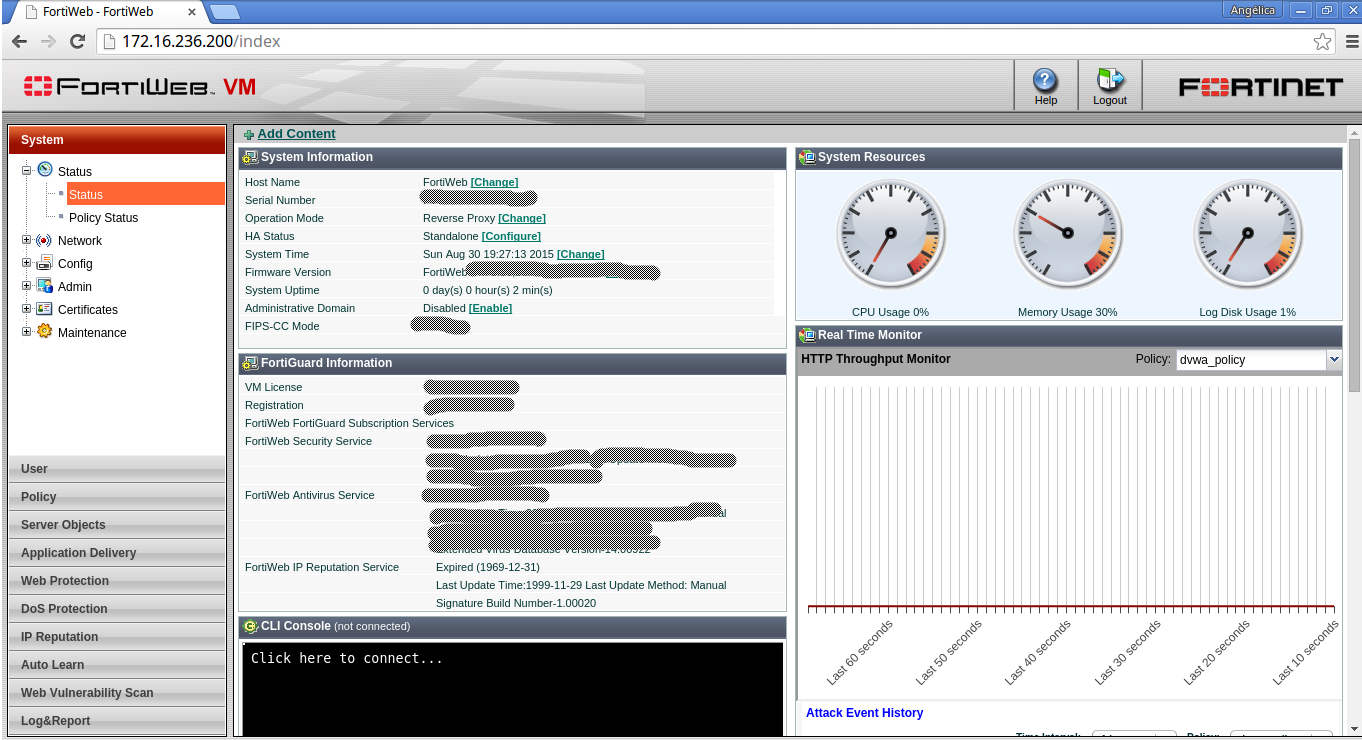Open the Policy dropdown in HTTP Throughput Monitor
This screenshot has height=740, width=1362.
1333,359
